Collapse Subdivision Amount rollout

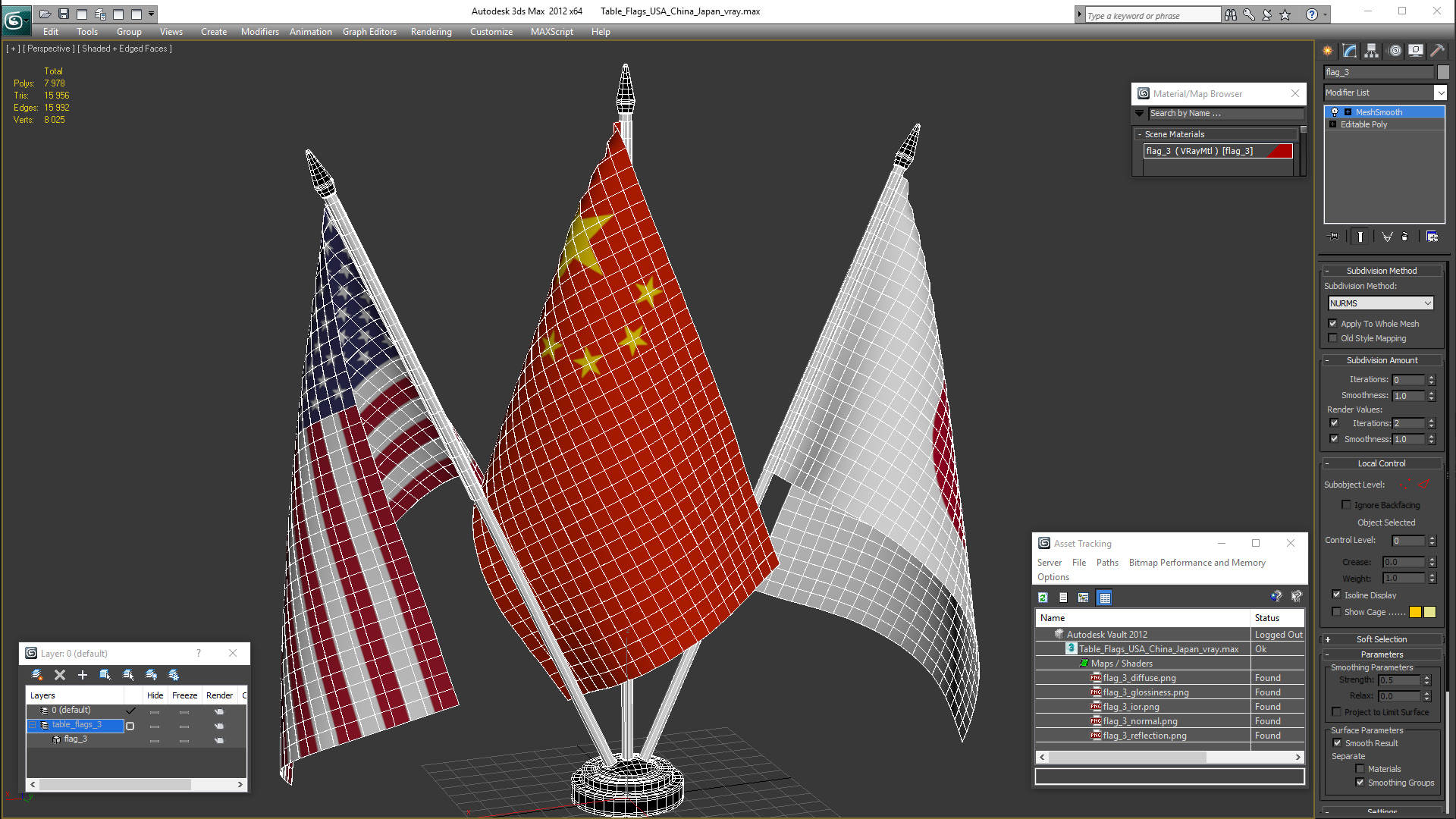click(x=1381, y=360)
